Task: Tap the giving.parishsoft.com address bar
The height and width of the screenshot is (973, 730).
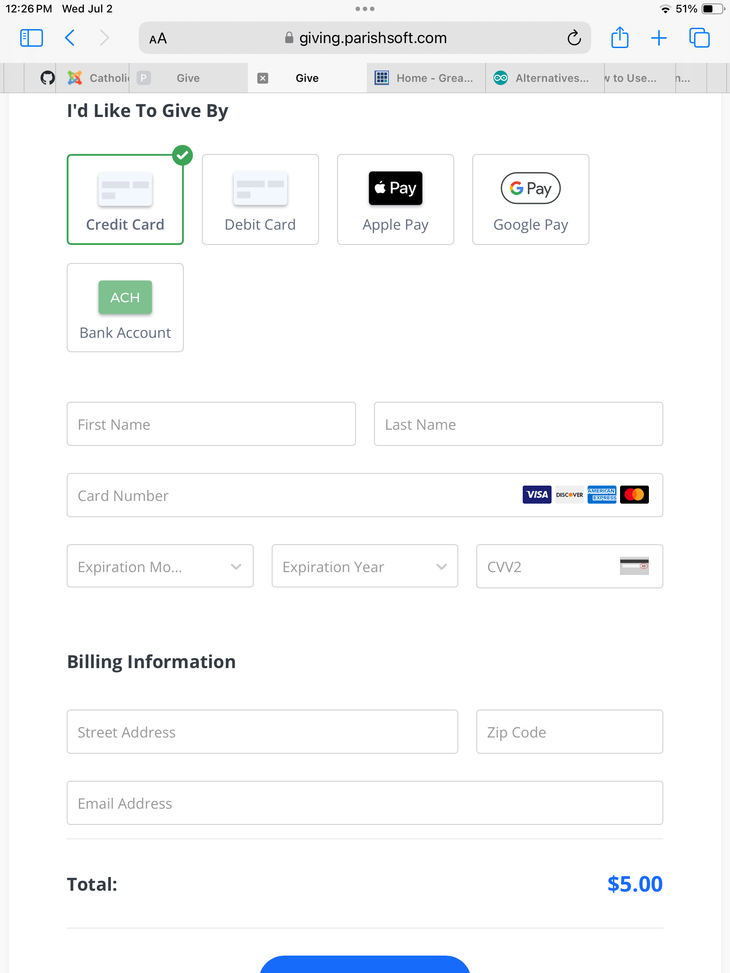Action: point(365,38)
